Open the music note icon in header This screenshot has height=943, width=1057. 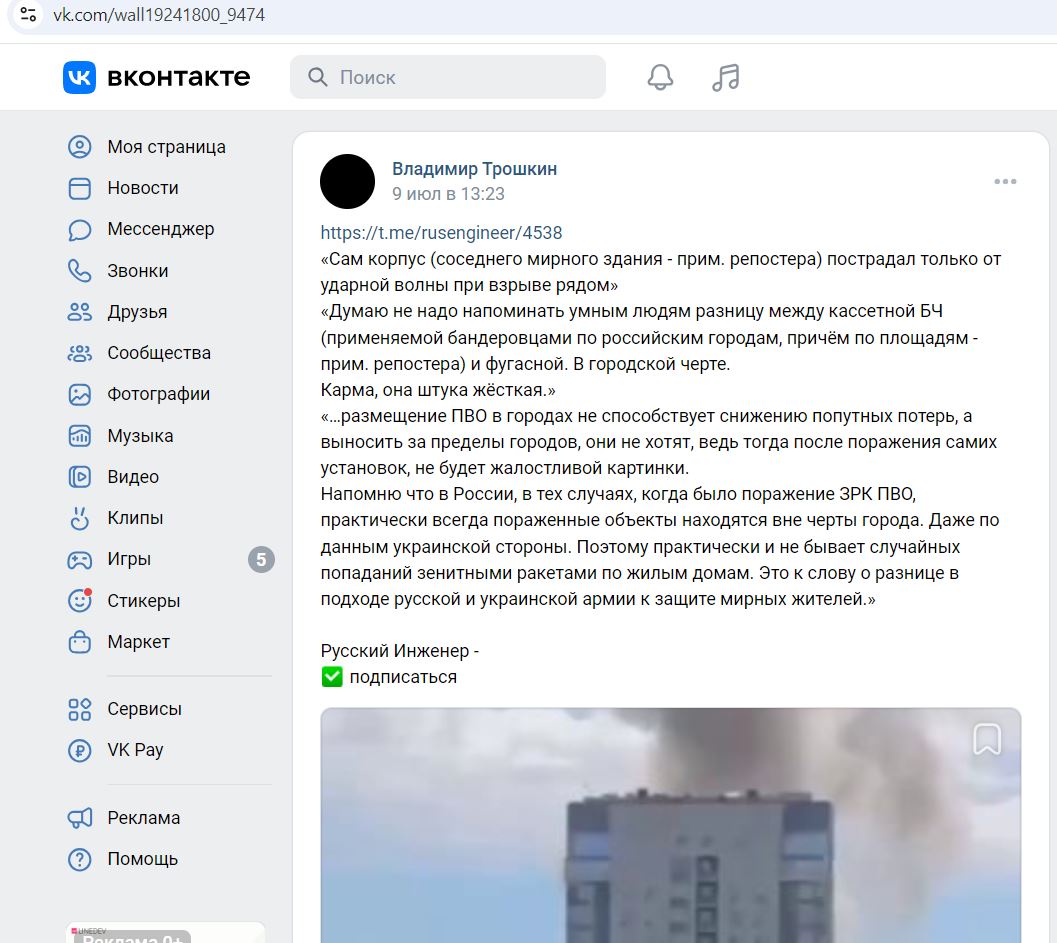pos(725,77)
